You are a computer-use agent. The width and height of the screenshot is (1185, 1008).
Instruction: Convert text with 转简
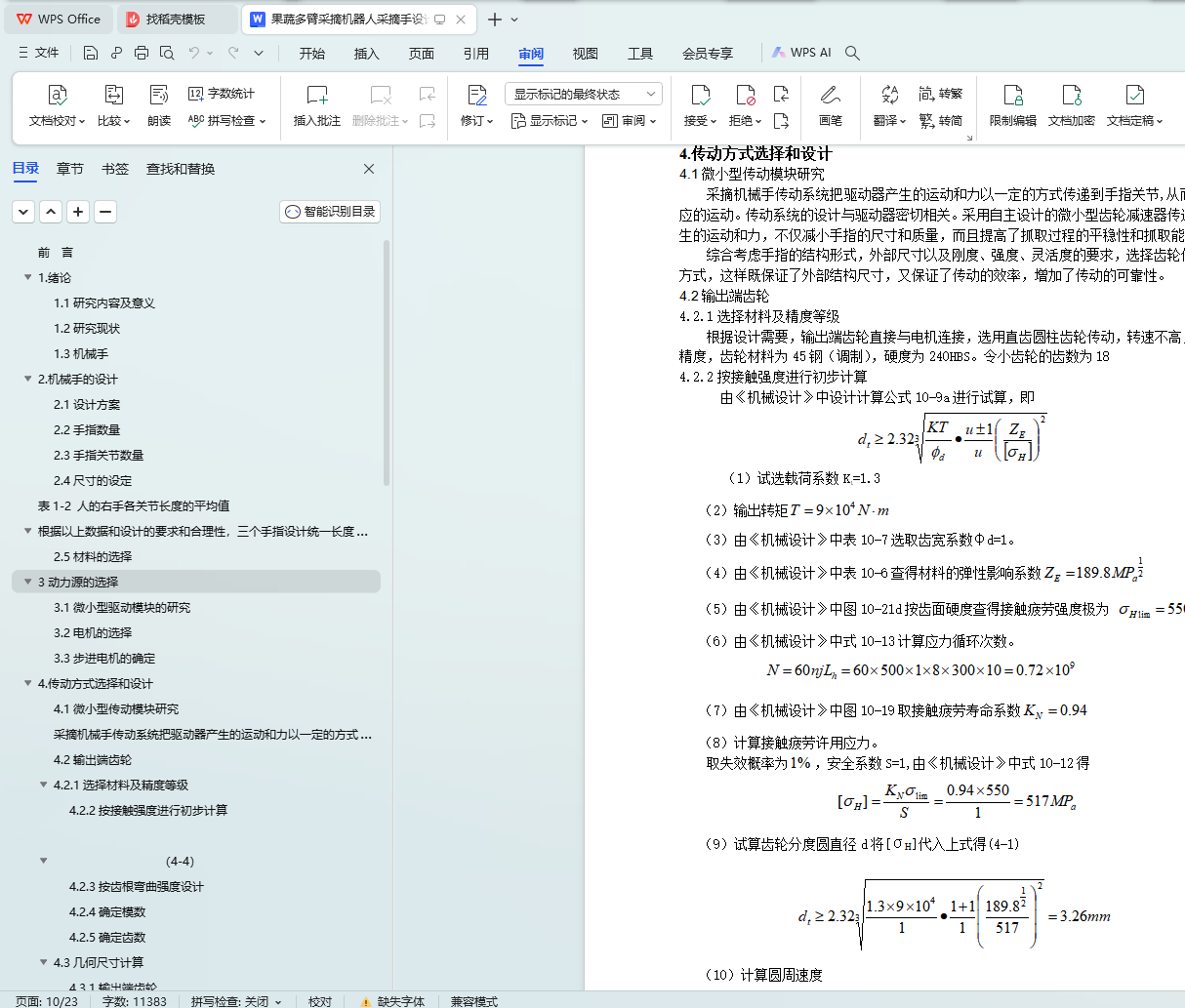(x=941, y=121)
